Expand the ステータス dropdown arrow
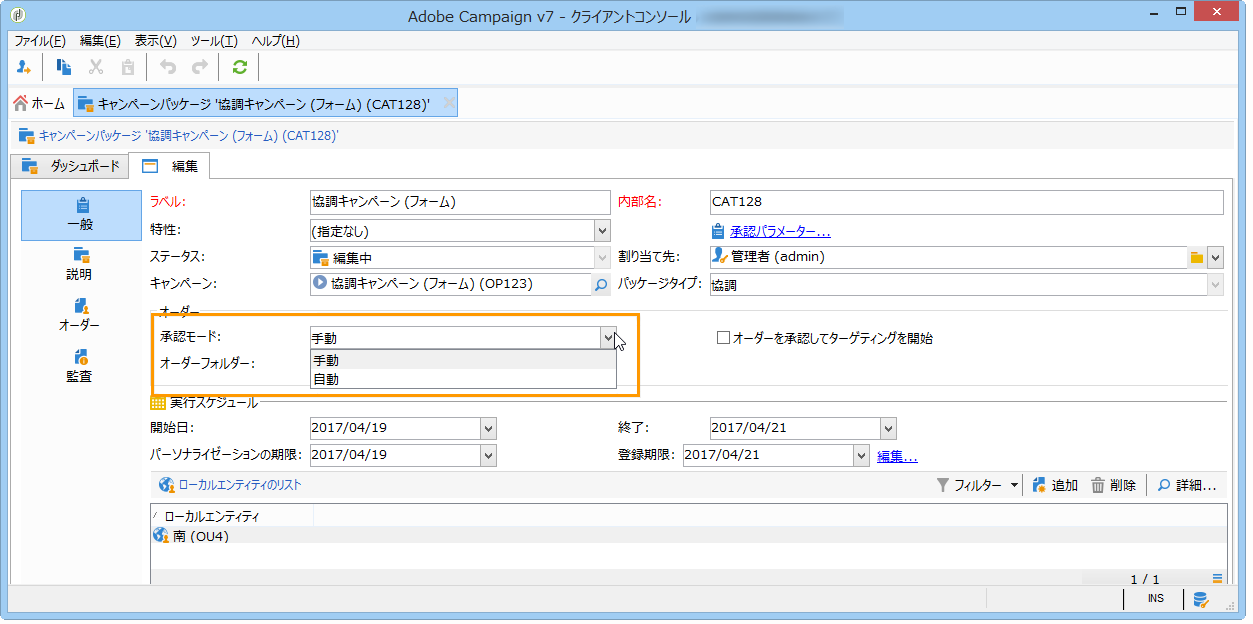The height and width of the screenshot is (624, 1253). click(x=602, y=258)
